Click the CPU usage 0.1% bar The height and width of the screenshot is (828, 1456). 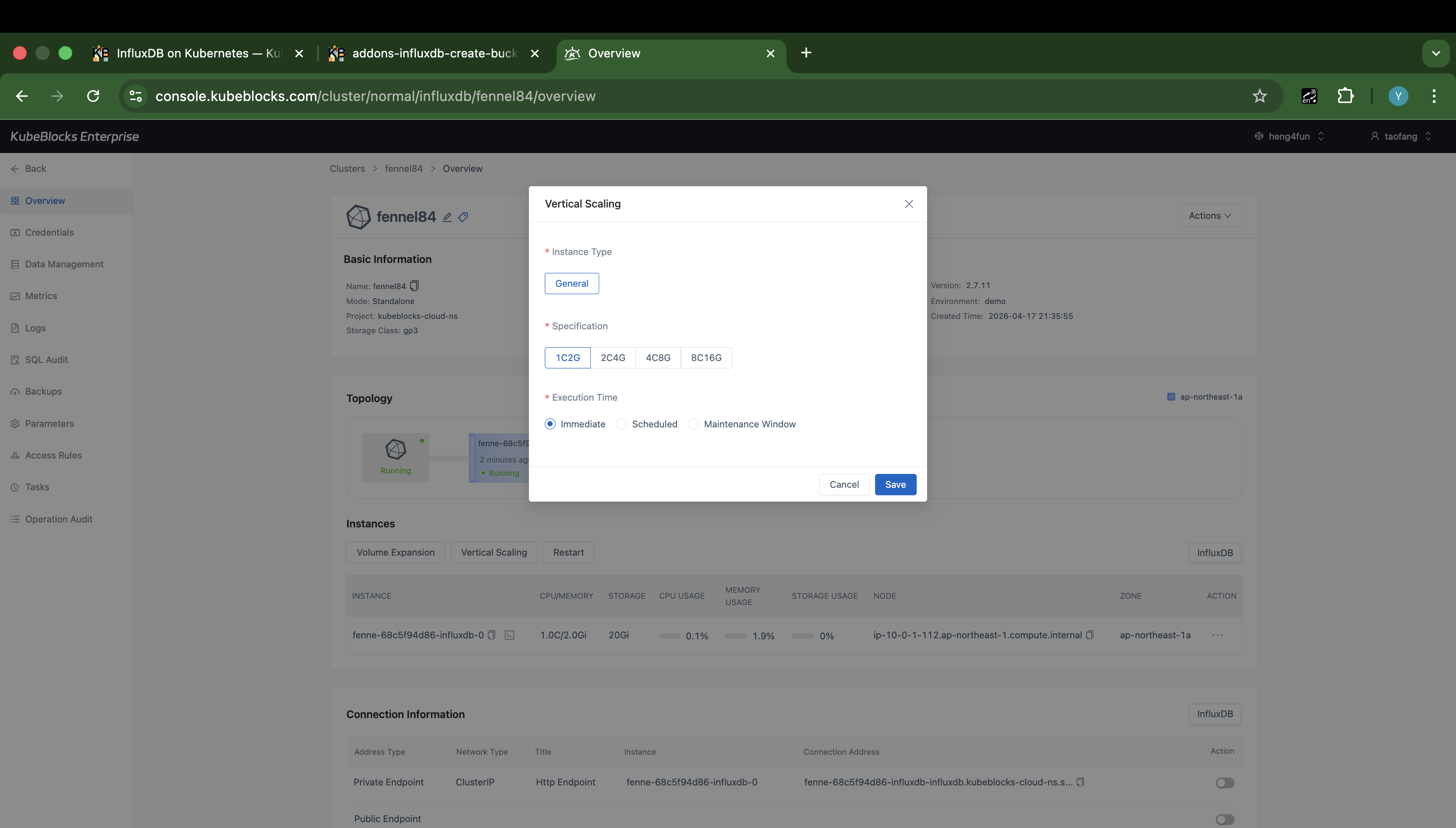coord(670,636)
